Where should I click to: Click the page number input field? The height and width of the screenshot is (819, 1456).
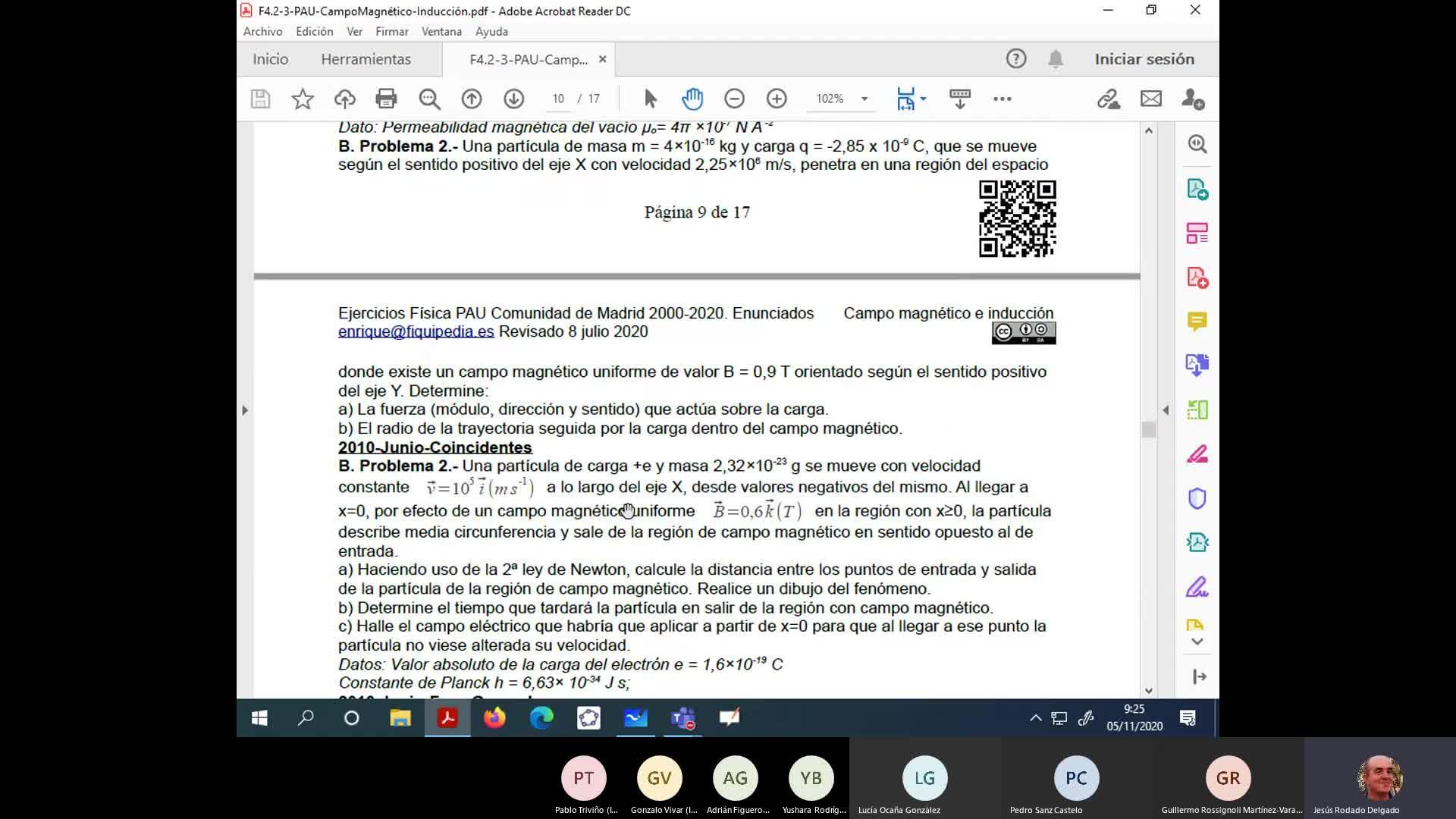[558, 99]
